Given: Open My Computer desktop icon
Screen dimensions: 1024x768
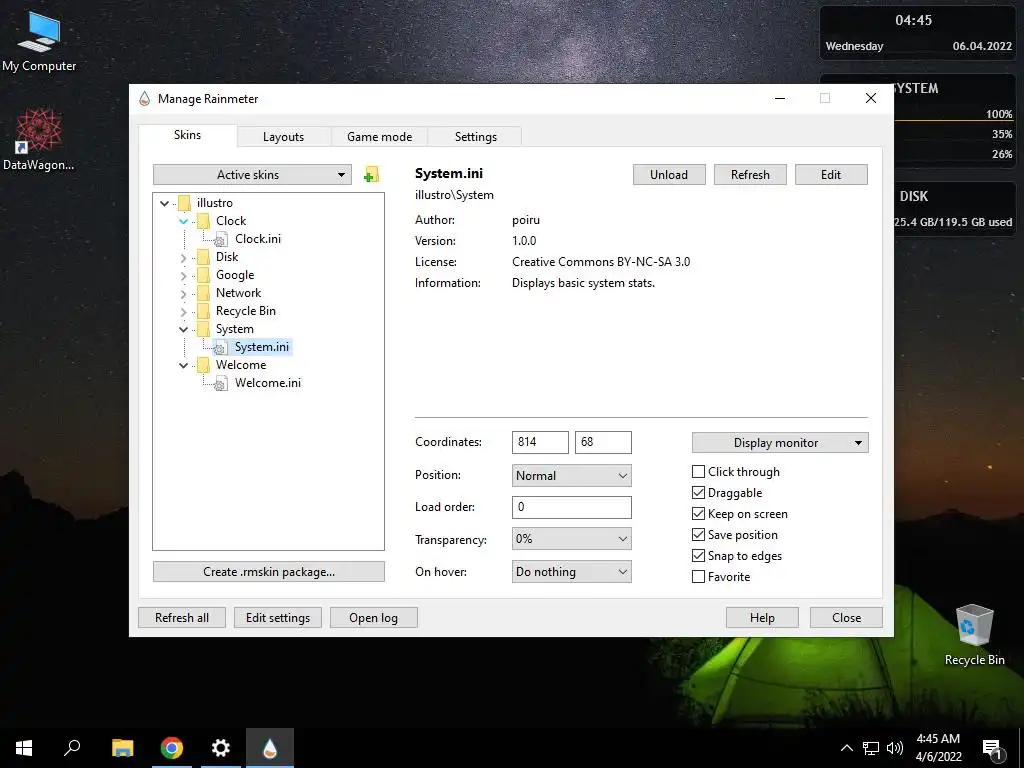Looking at the screenshot, I should click(39, 41).
